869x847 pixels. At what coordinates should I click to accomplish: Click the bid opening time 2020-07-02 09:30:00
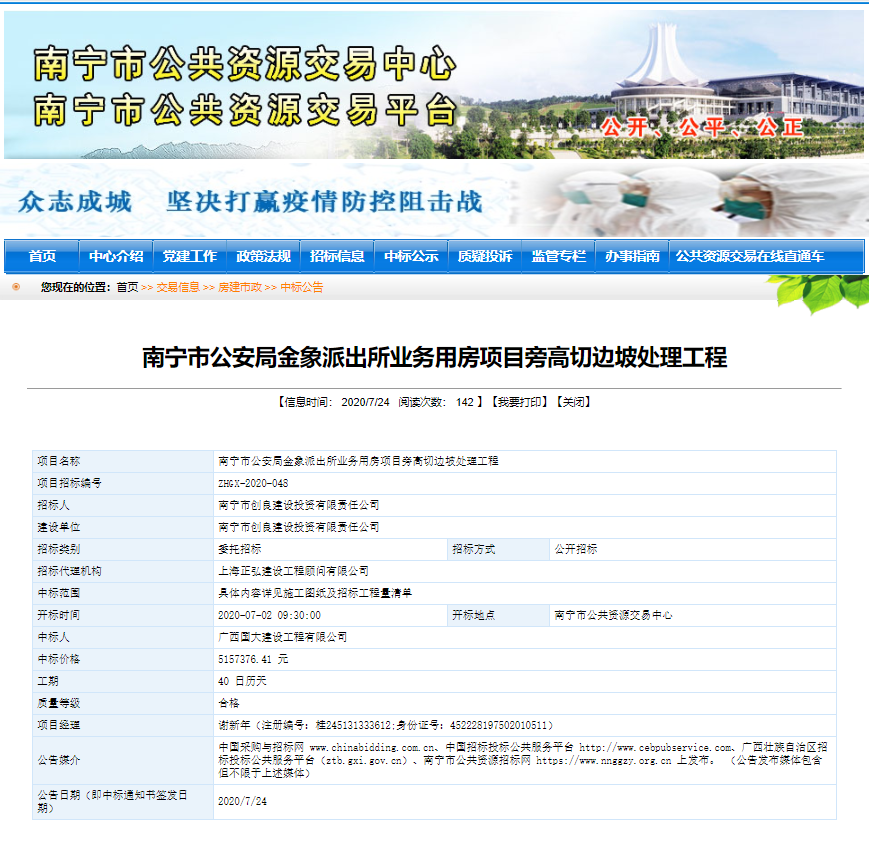click(x=269, y=615)
